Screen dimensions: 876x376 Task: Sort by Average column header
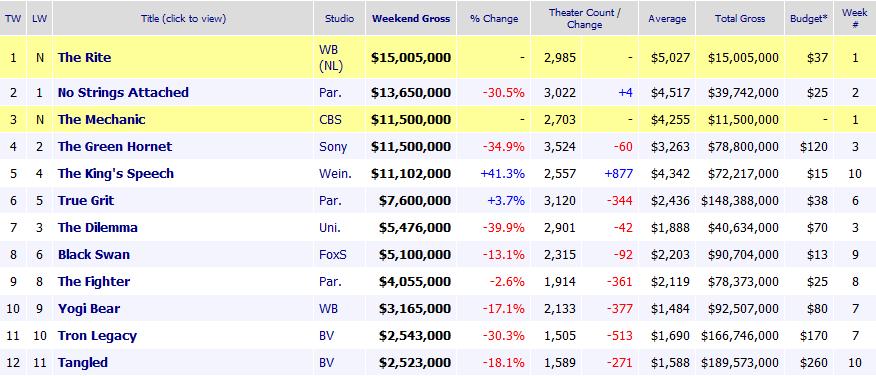pyautogui.click(x=667, y=18)
